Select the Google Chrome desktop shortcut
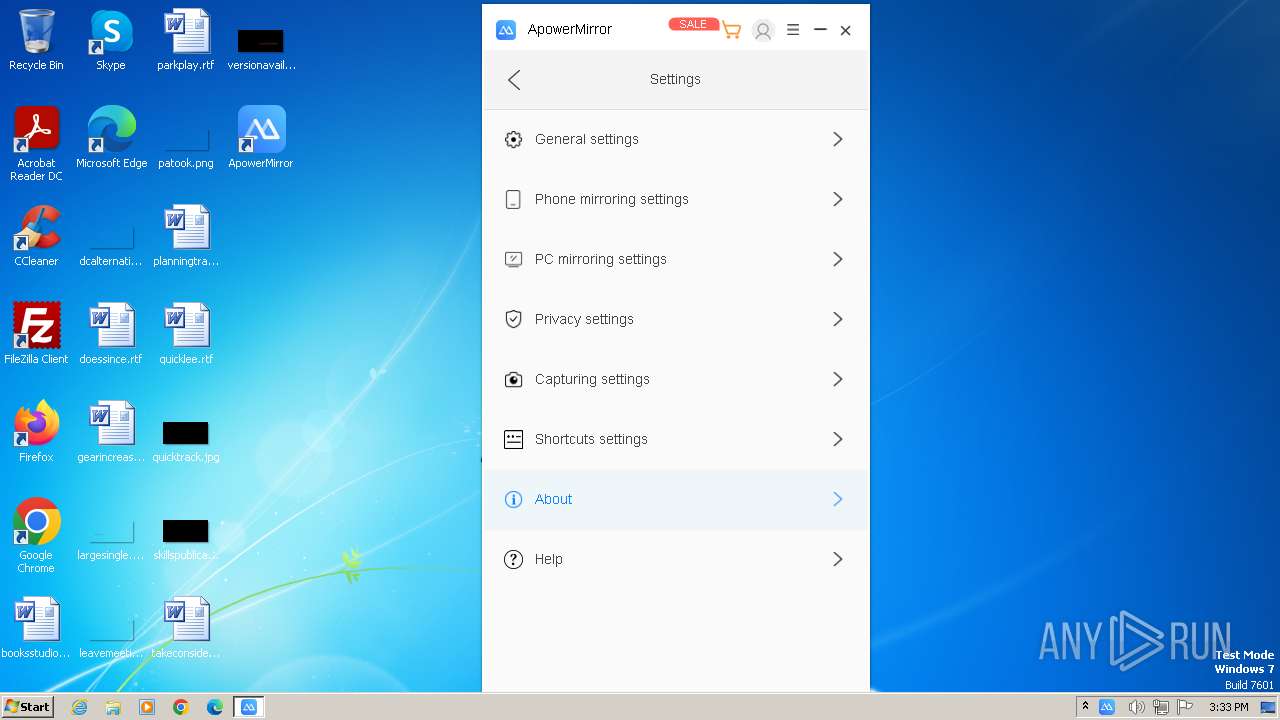 tap(36, 536)
